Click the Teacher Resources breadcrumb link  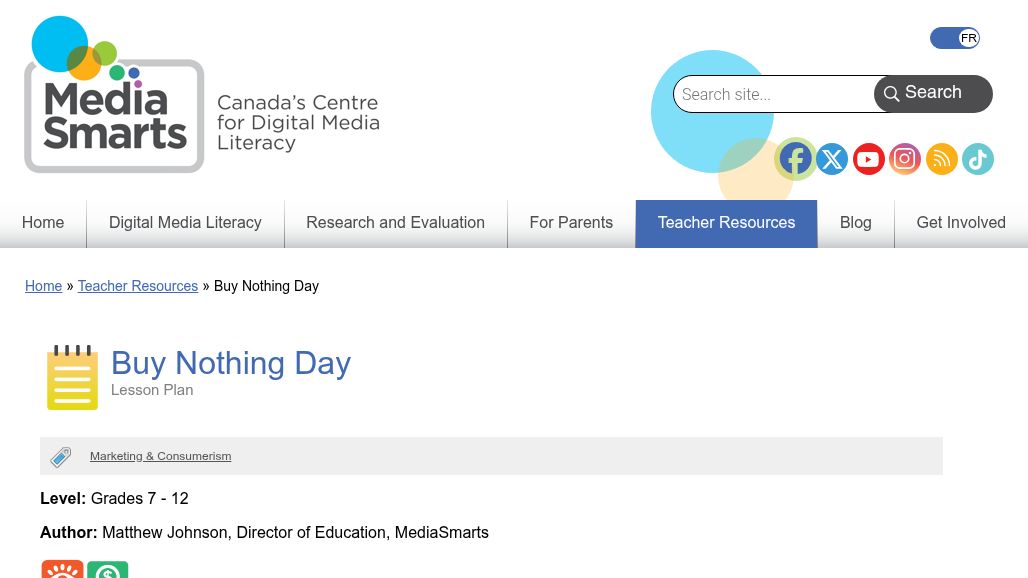point(138,286)
